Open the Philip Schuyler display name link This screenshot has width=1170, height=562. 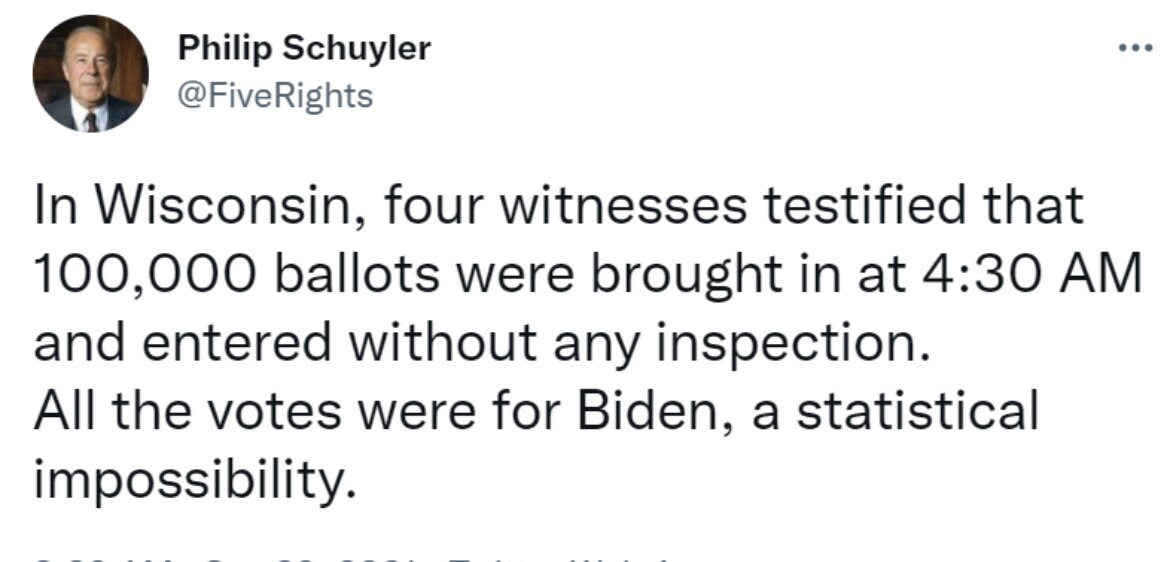pyautogui.click(x=304, y=47)
